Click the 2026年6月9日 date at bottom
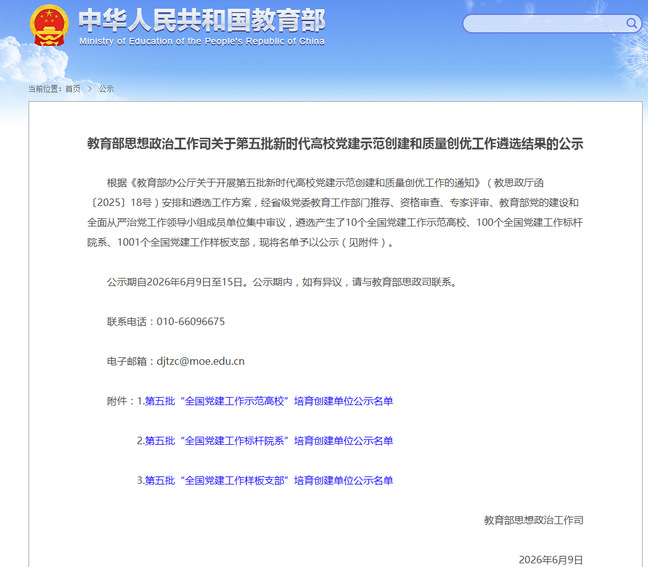The image size is (648, 567). (550, 560)
